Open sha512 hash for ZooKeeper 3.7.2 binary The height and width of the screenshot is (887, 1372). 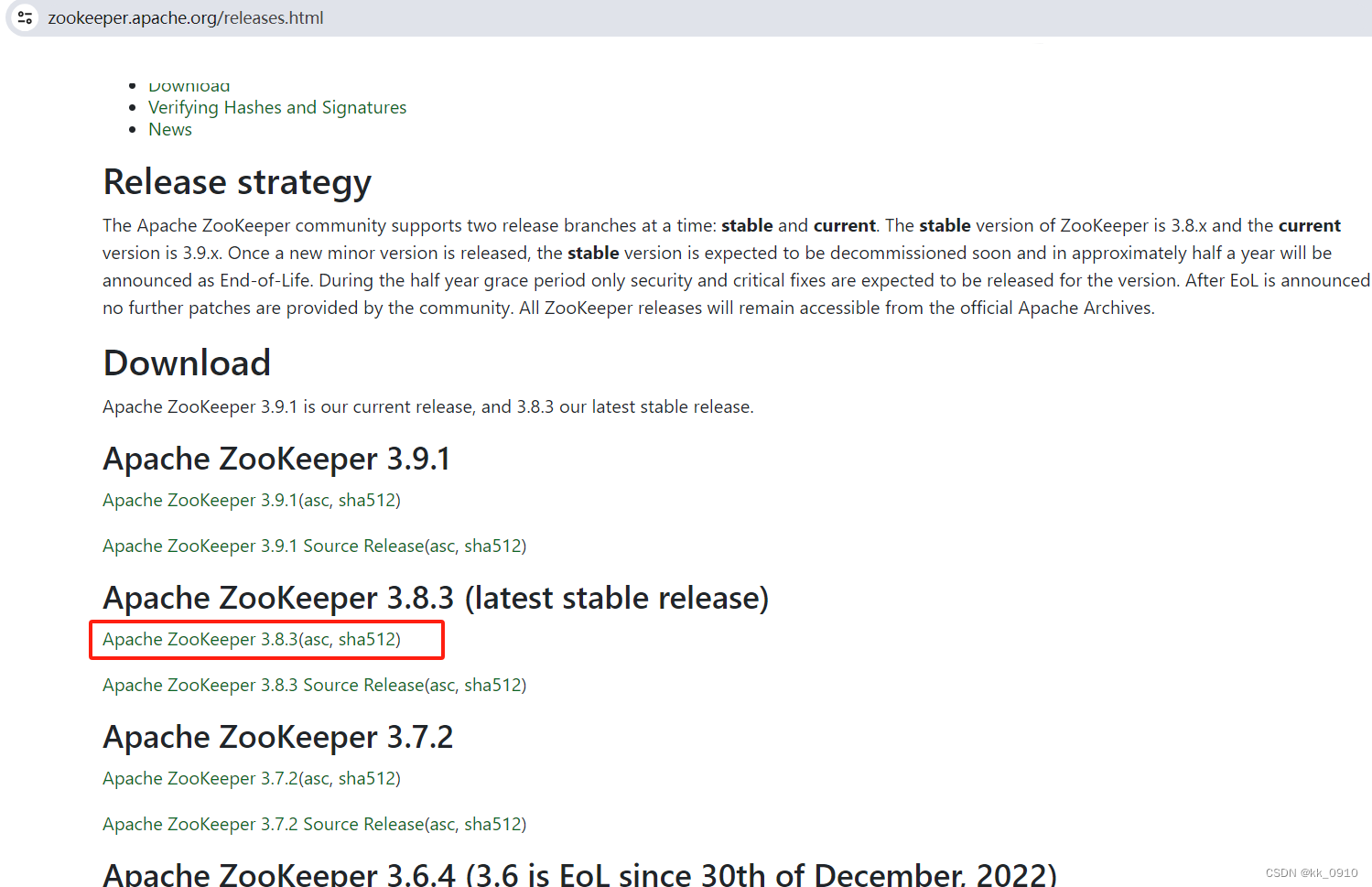pos(366,778)
